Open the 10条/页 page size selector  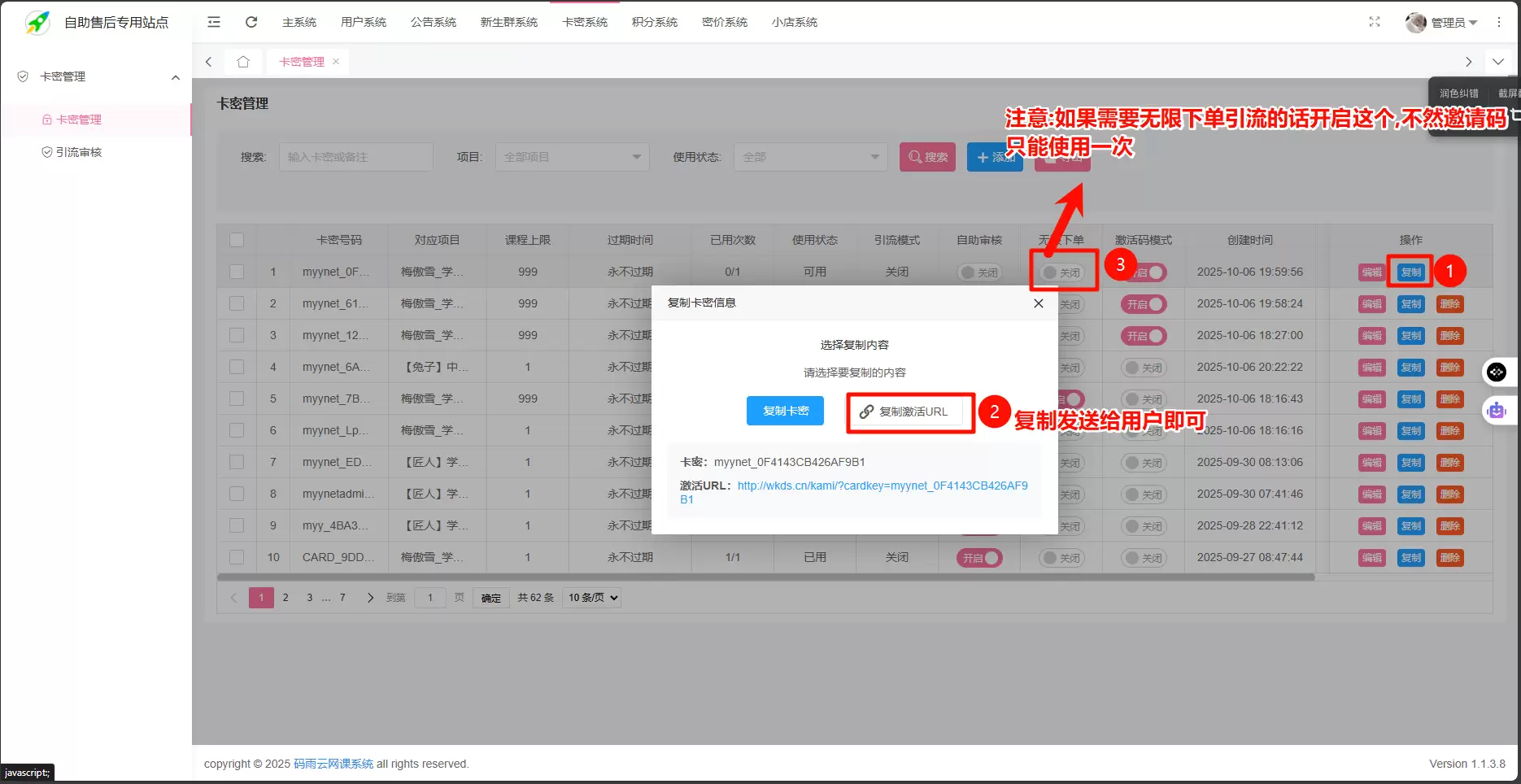coord(591,597)
